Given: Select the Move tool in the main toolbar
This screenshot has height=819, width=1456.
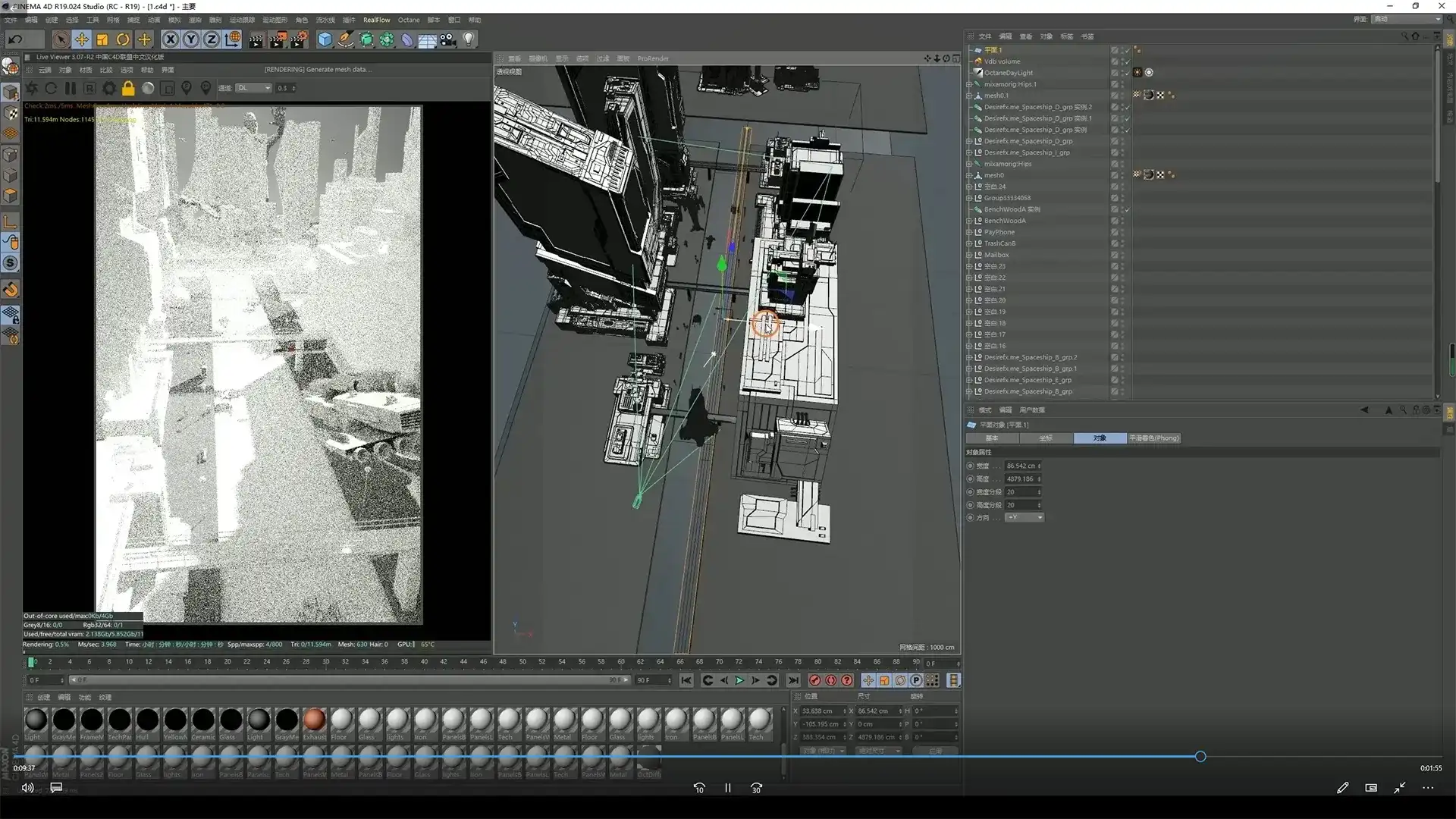Looking at the screenshot, I should tap(82, 39).
